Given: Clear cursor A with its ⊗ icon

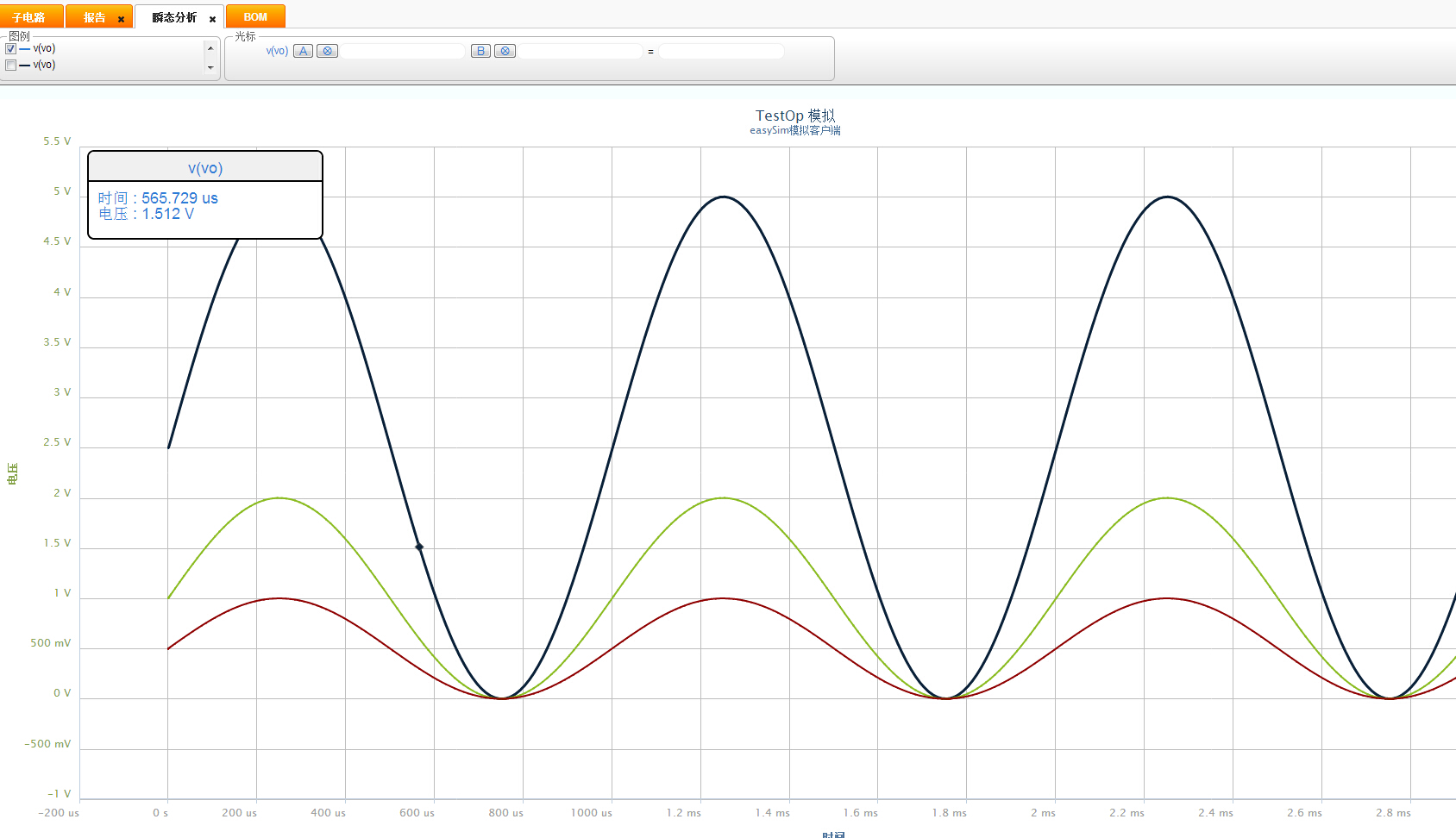Looking at the screenshot, I should click(x=327, y=51).
